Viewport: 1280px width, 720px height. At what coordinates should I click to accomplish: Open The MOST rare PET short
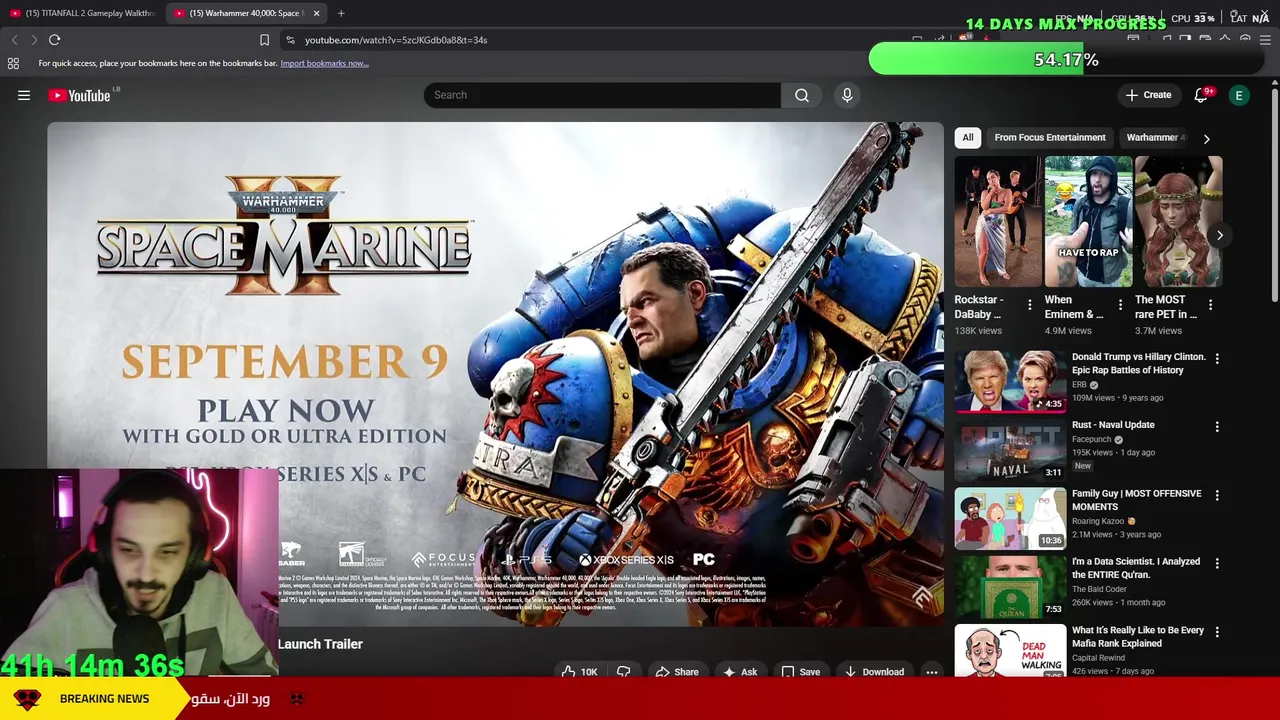pyautogui.click(x=1178, y=222)
